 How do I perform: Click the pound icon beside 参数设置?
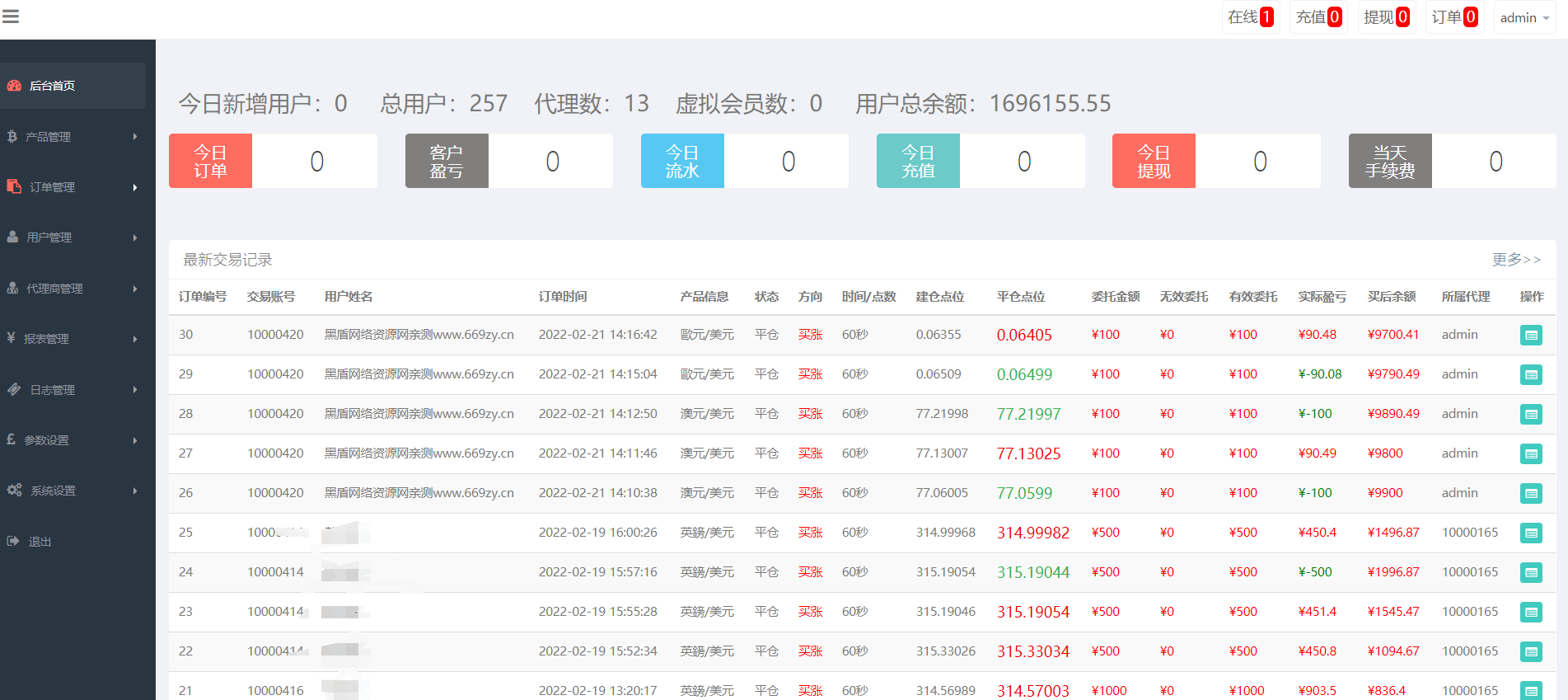pos(11,439)
